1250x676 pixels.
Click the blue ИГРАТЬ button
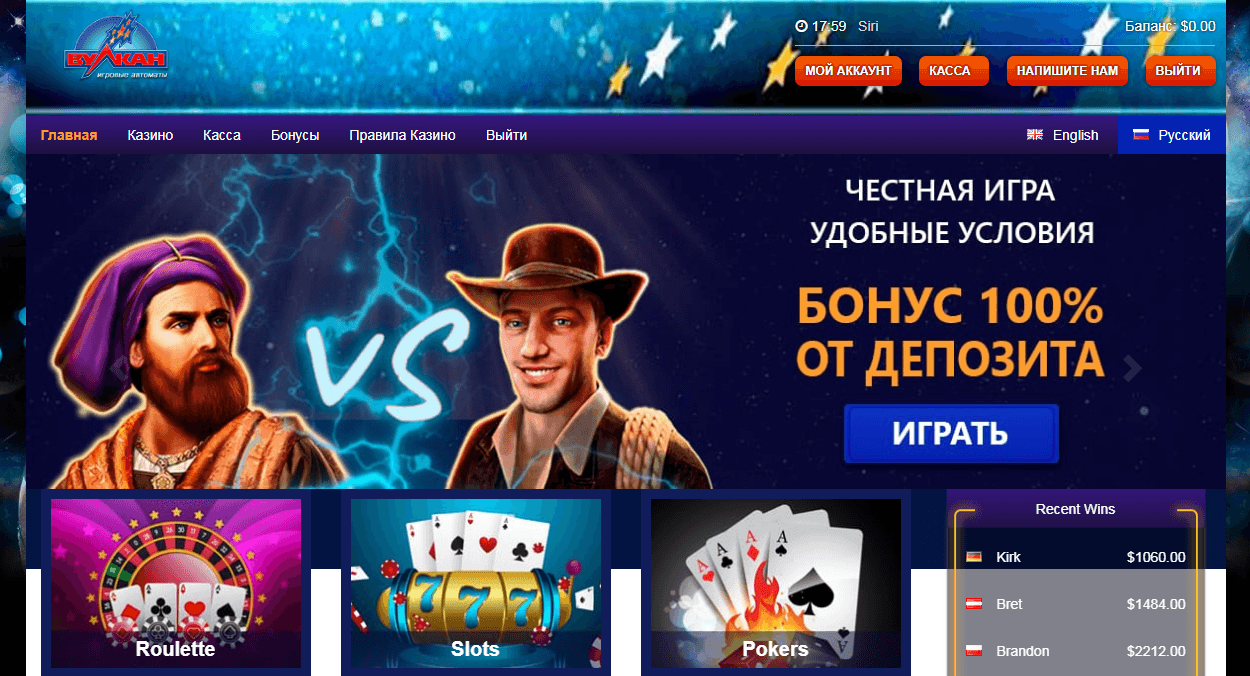tap(950, 434)
